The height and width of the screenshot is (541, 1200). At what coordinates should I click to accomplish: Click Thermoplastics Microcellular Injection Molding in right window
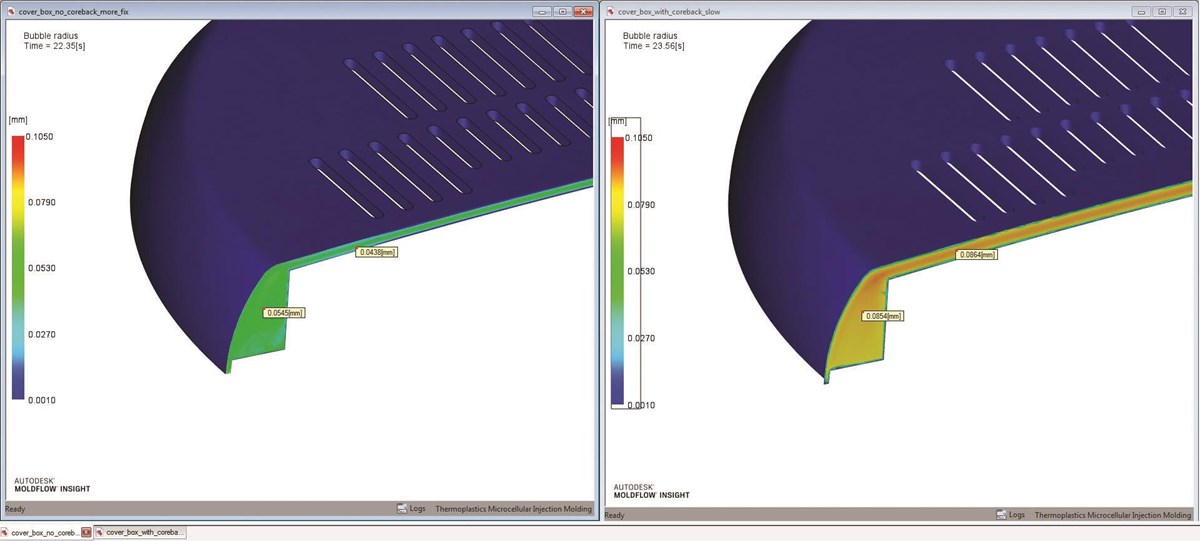point(1114,515)
